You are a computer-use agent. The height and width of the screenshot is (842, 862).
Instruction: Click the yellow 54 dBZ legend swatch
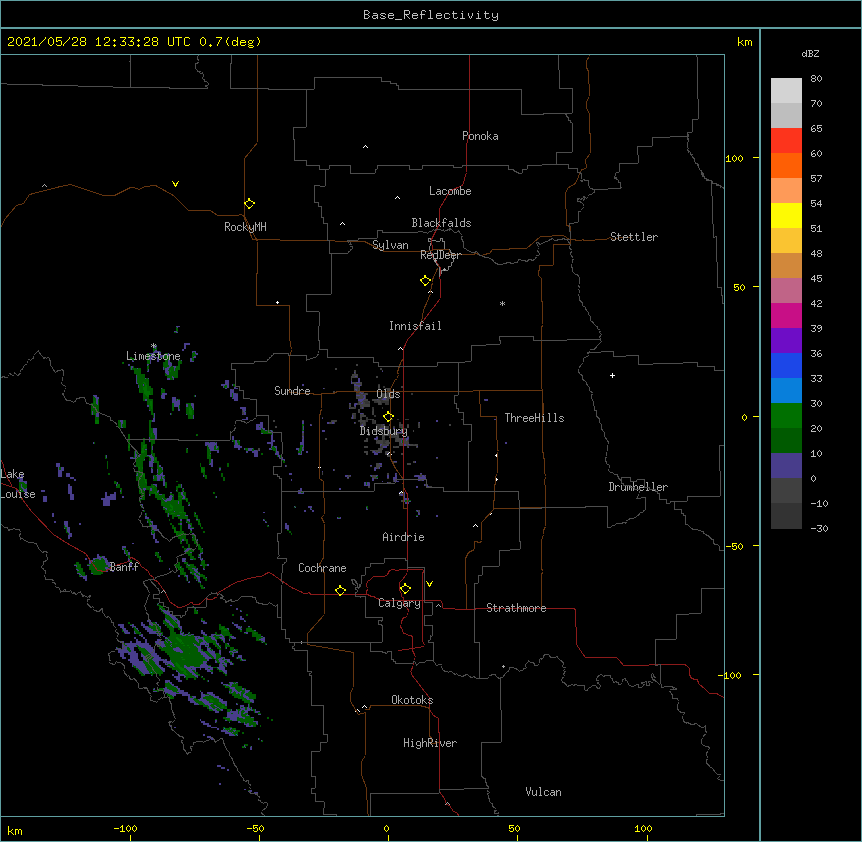[786, 216]
